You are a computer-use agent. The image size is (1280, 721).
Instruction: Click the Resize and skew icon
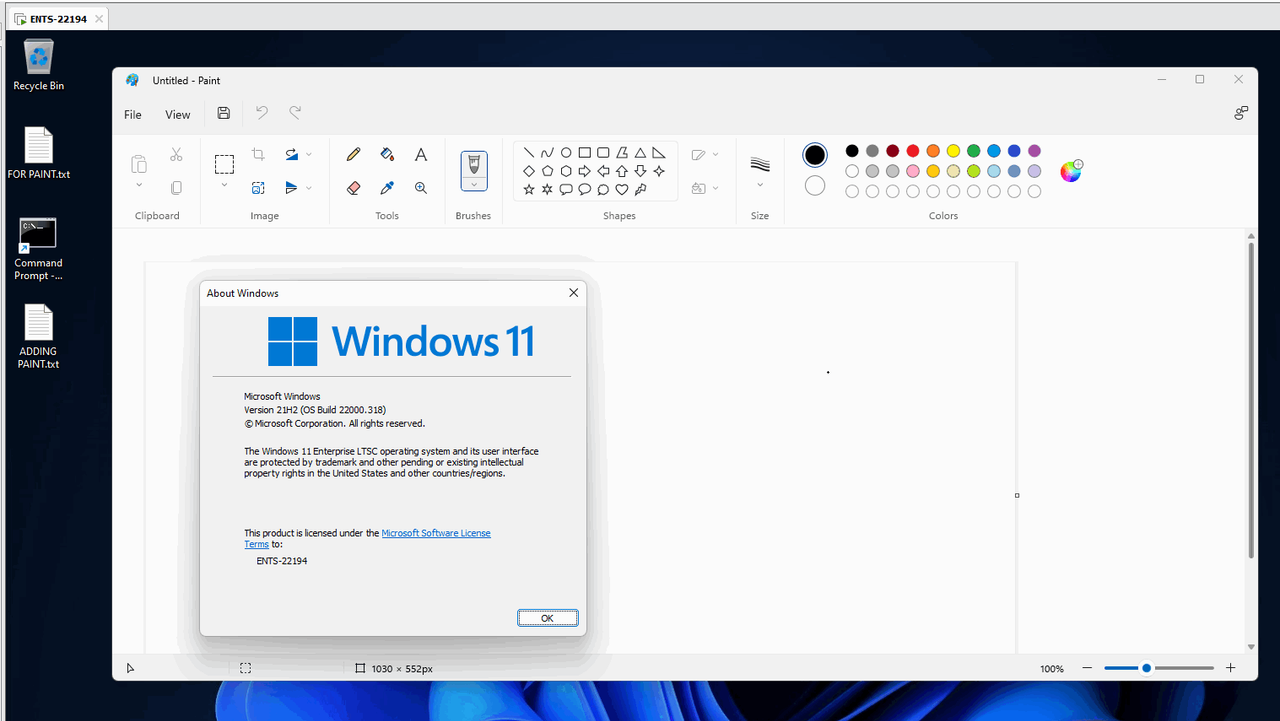(258, 188)
